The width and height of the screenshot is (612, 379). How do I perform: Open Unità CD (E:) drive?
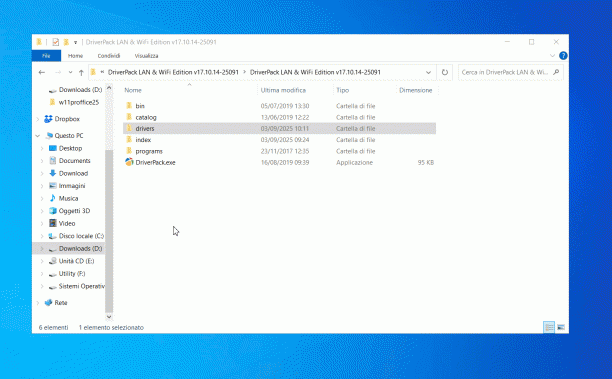coord(76,261)
